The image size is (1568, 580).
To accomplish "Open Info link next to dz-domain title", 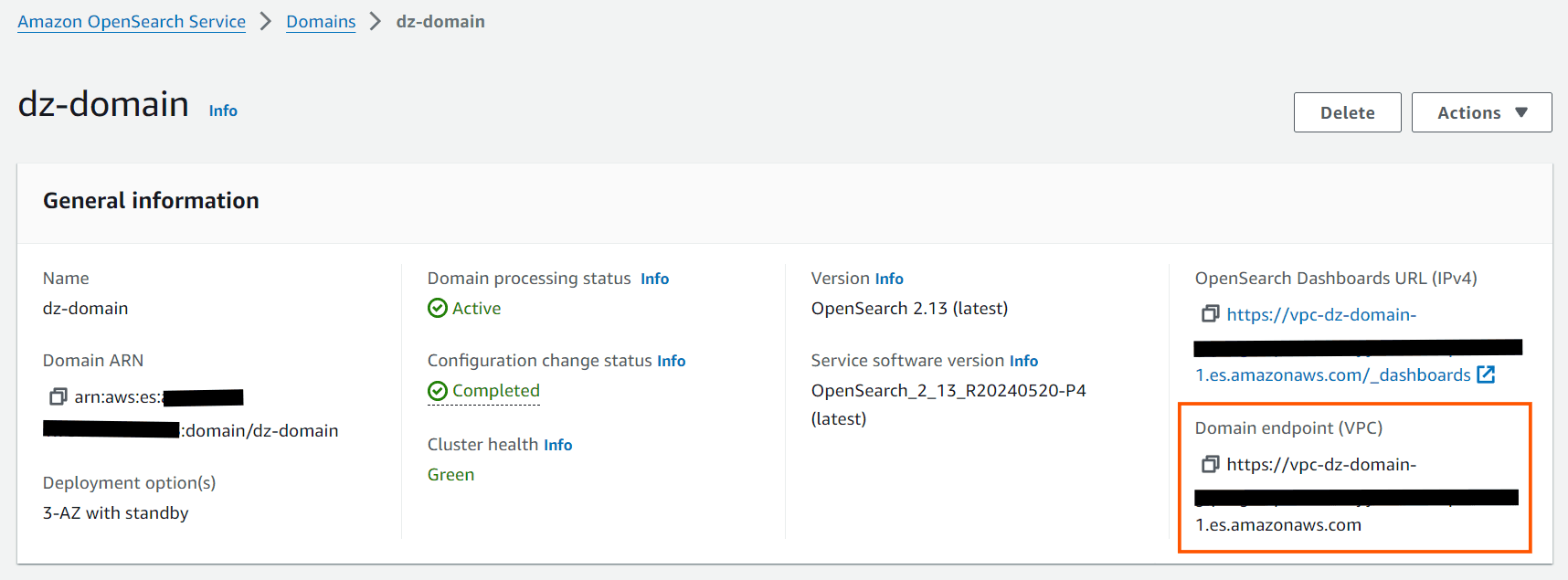I will 223,111.
